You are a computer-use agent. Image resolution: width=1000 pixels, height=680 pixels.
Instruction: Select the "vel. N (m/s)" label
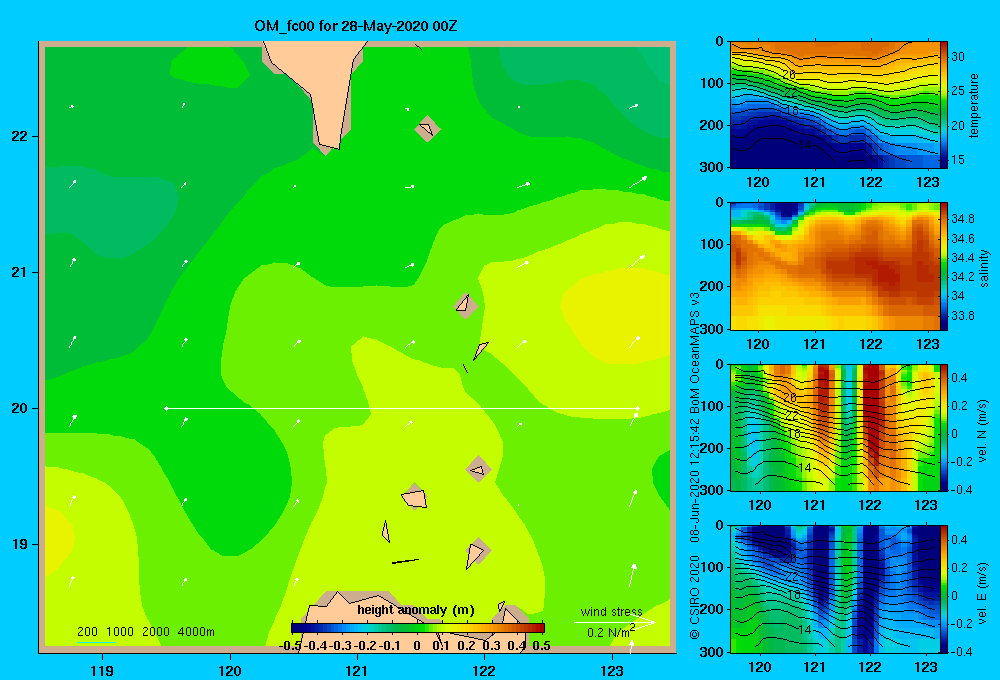[983, 431]
